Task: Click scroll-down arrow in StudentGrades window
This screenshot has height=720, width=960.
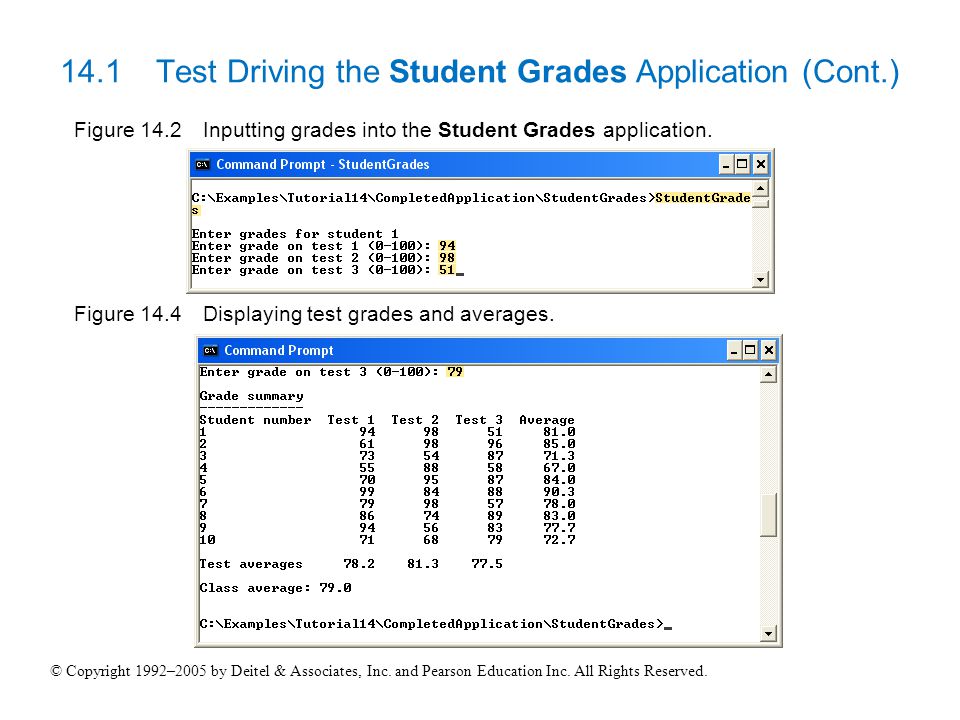Action: 760,280
